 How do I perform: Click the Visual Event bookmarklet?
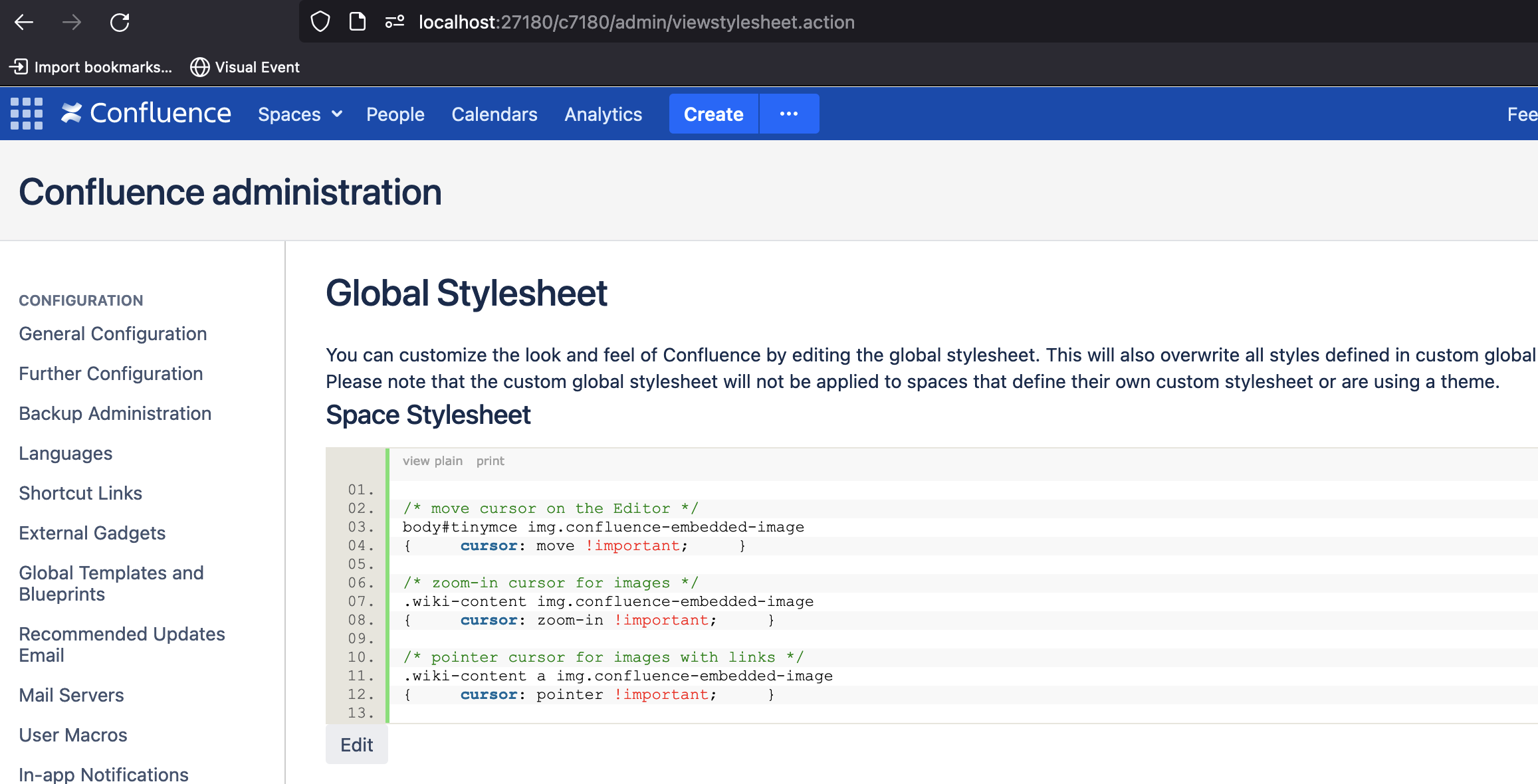[245, 67]
